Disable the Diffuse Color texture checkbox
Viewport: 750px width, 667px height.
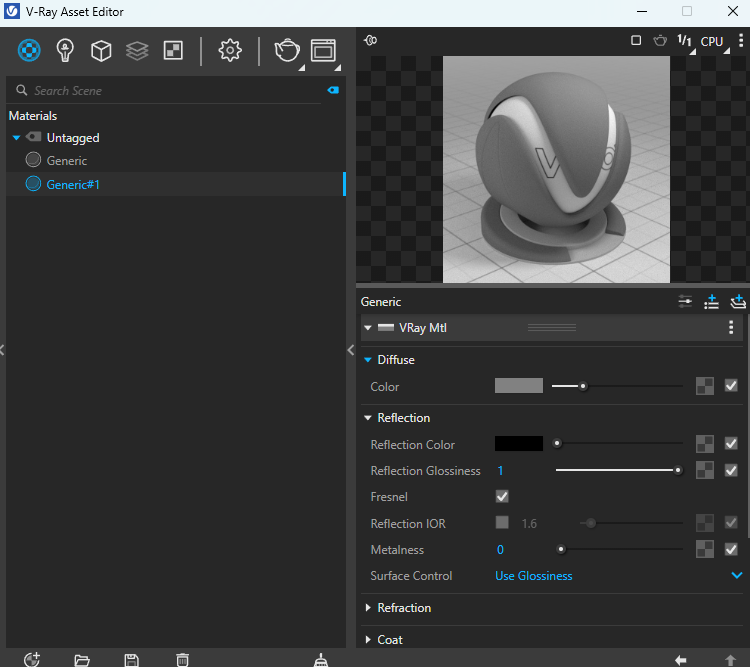pos(731,386)
